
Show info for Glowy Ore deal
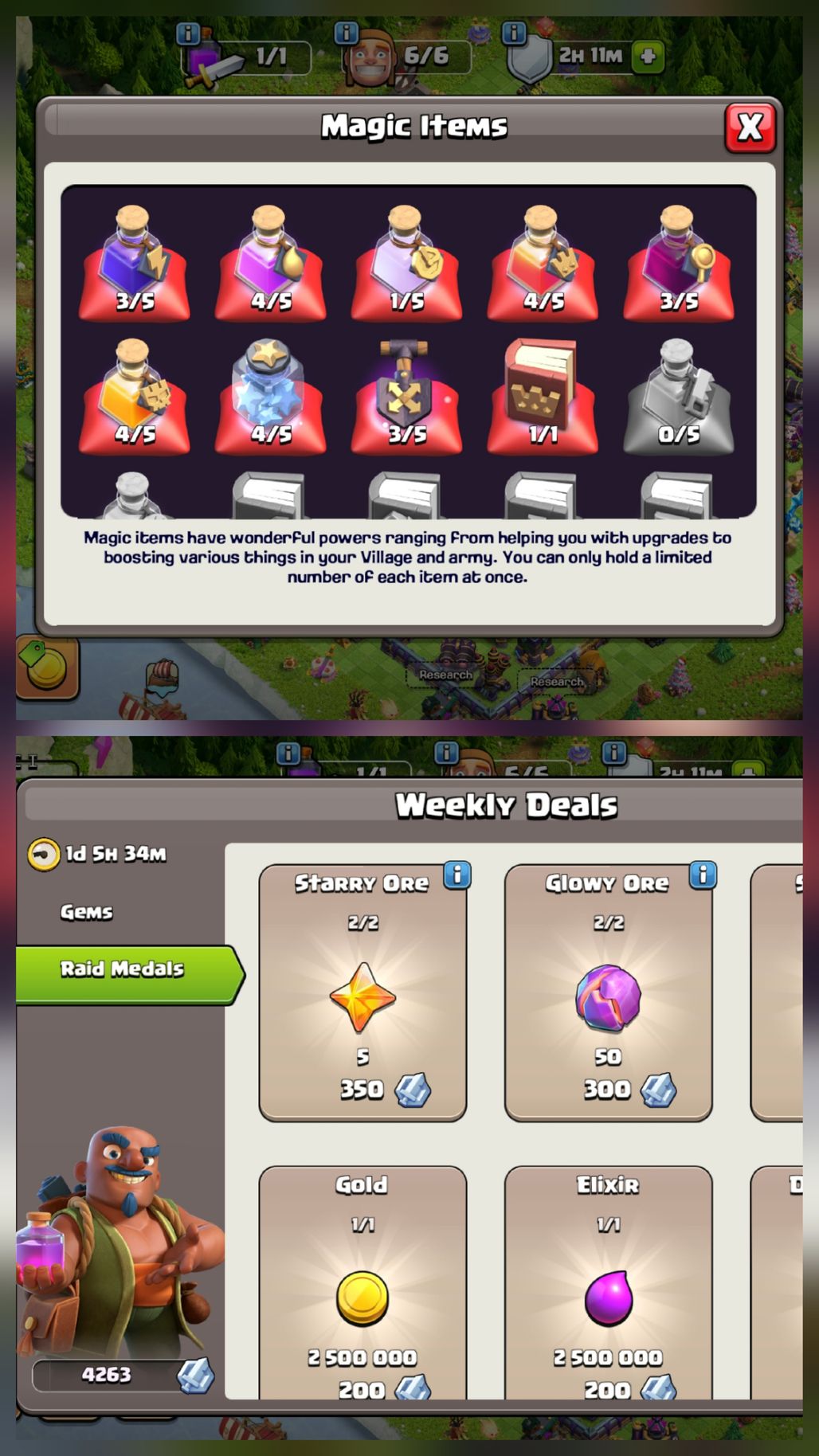pos(703,875)
